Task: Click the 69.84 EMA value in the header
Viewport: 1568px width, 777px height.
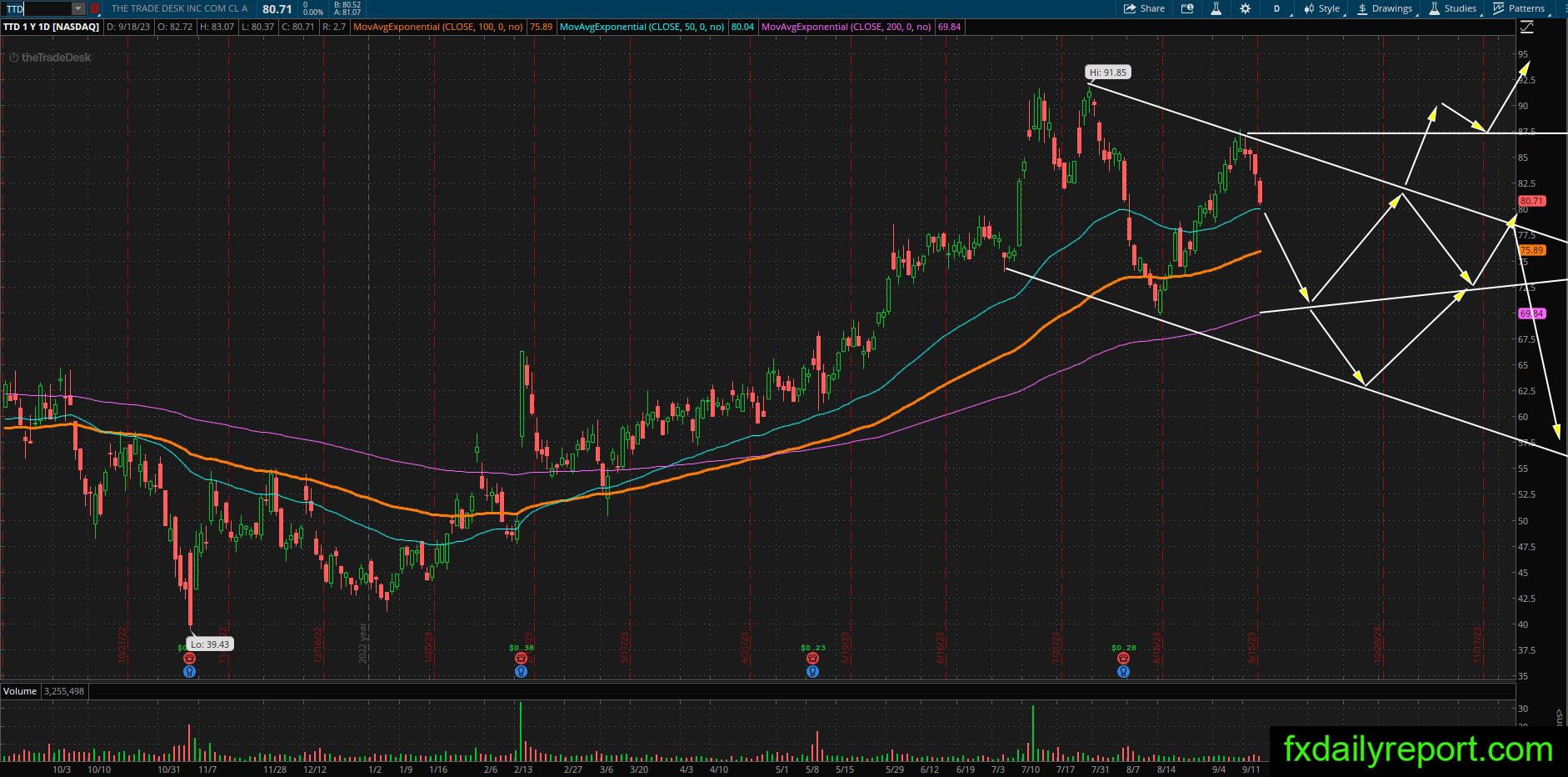Action: click(949, 27)
